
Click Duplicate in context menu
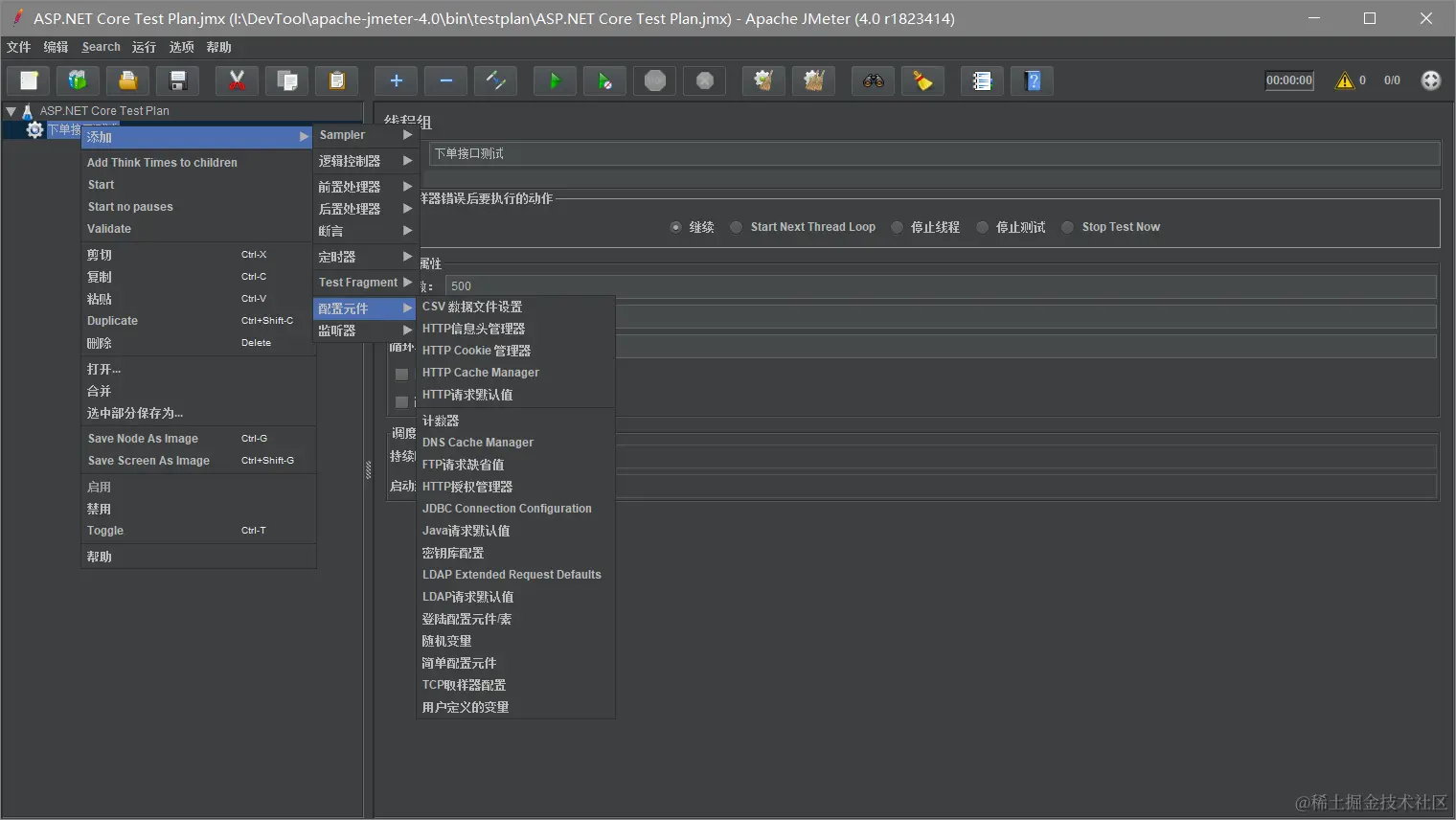(198, 321)
